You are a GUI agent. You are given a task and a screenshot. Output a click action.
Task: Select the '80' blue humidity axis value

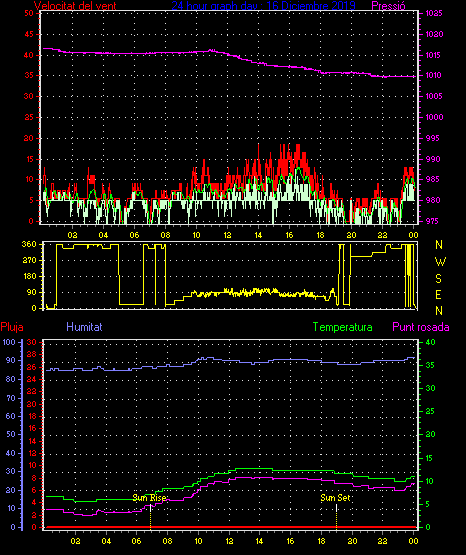click(x=11, y=379)
